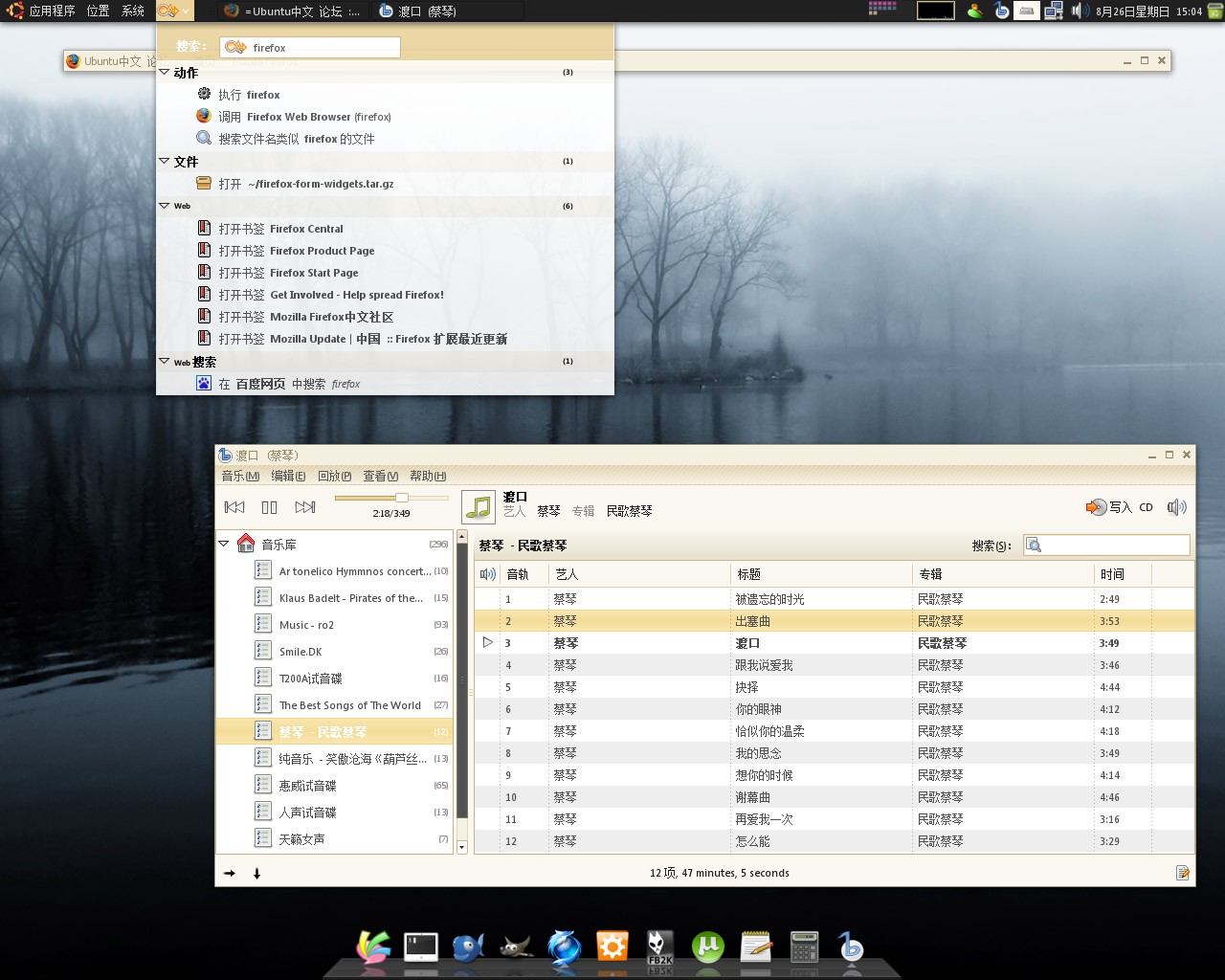Launch uTorrent from the dock
This screenshot has height=980, width=1225.
708,947
